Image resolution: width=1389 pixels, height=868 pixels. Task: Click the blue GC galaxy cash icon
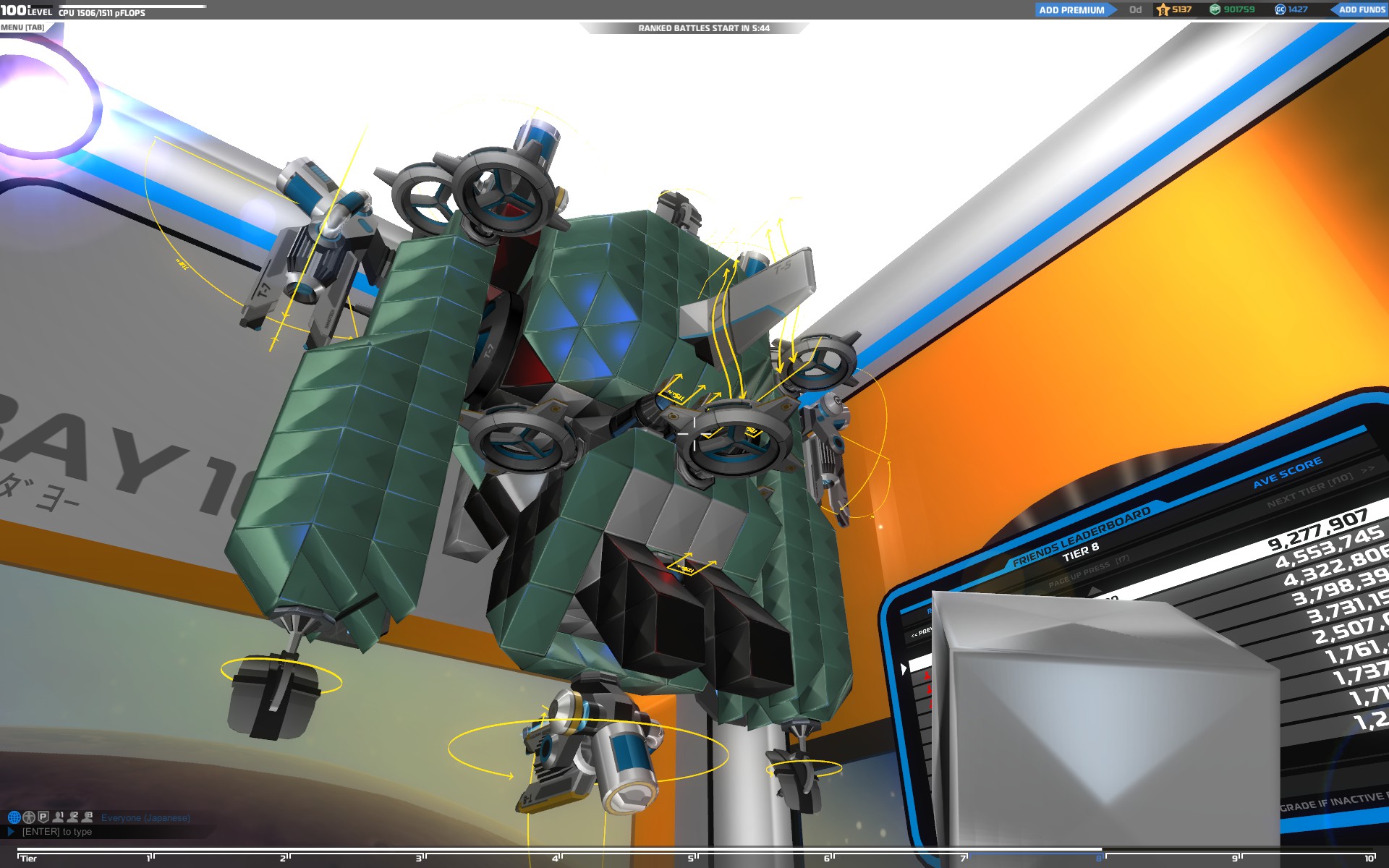[x=1280, y=9]
